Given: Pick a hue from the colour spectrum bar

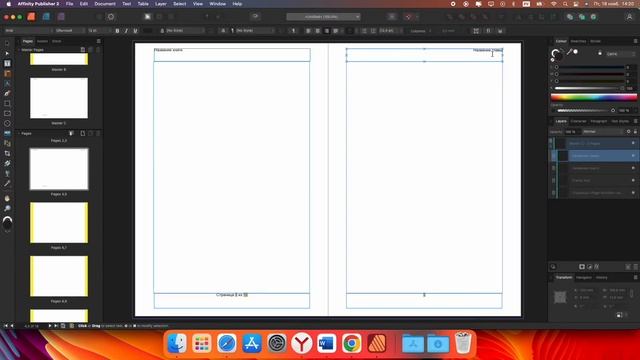Looking at the screenshot, I should point(594,97).
